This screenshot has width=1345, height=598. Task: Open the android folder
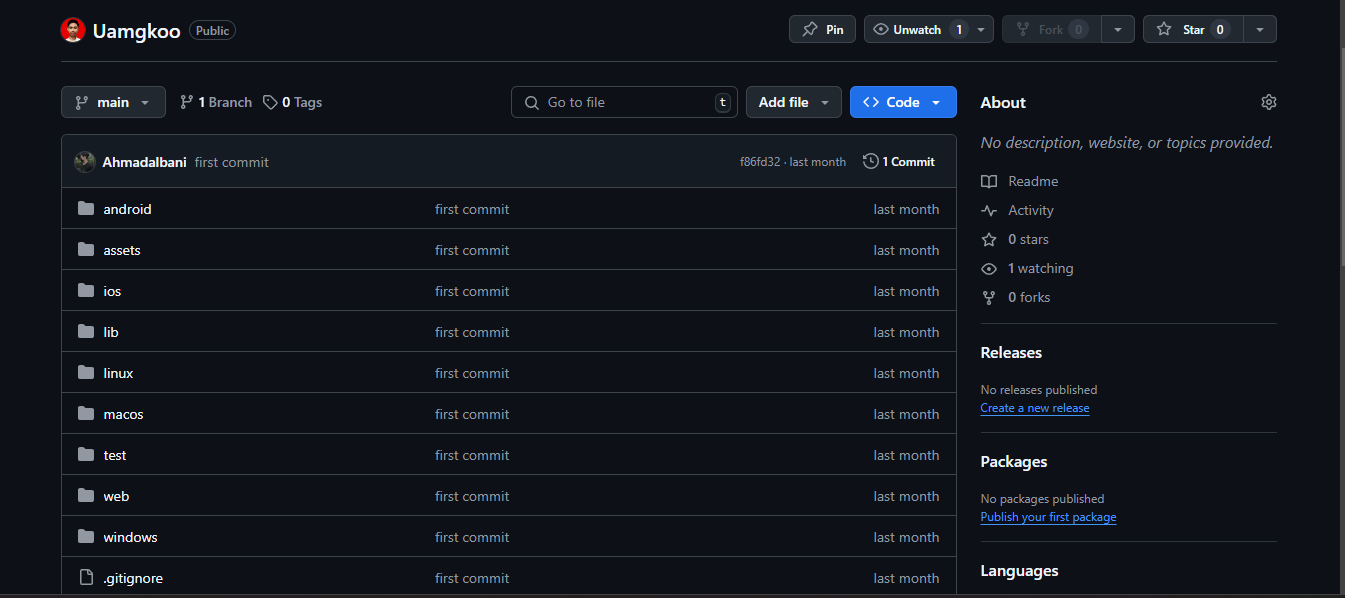tap(127, 209)
